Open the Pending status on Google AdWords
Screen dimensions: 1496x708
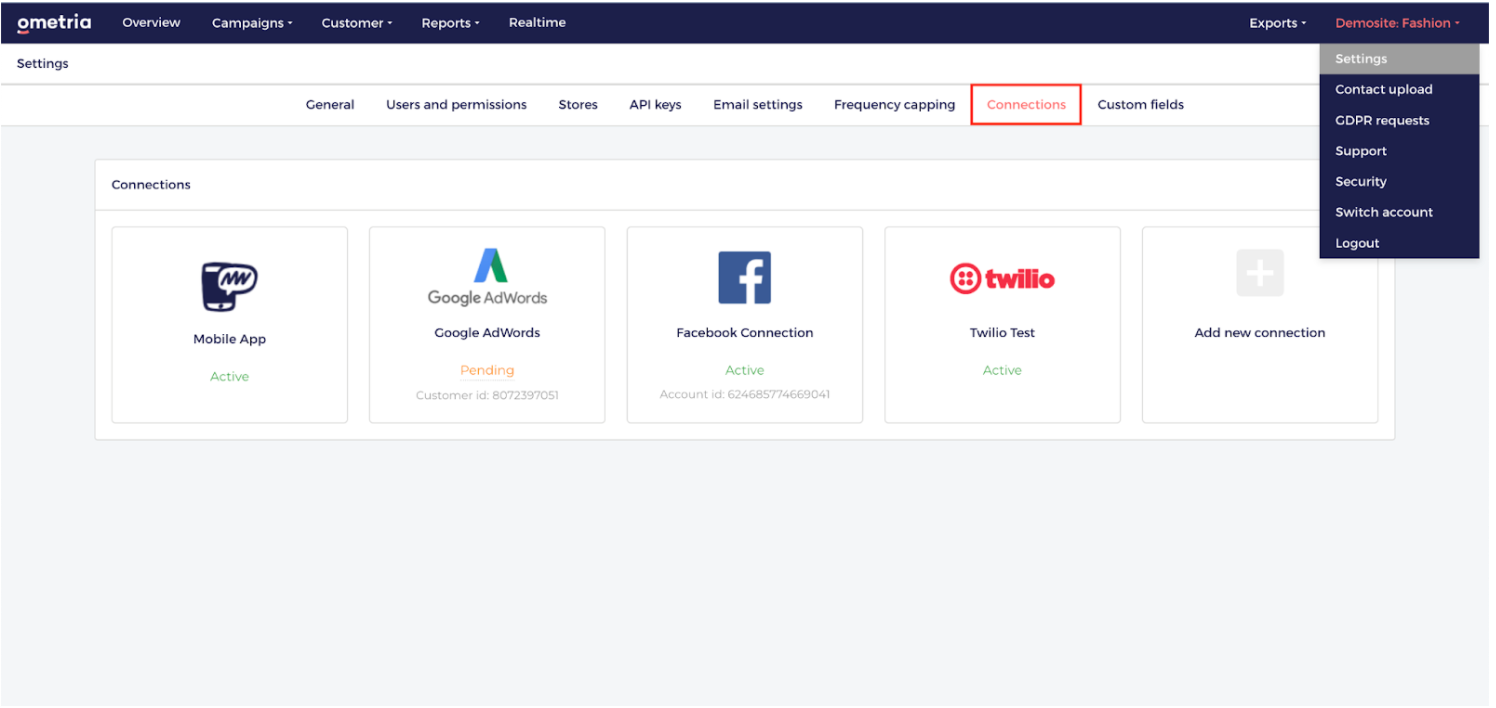coord(487,369)
